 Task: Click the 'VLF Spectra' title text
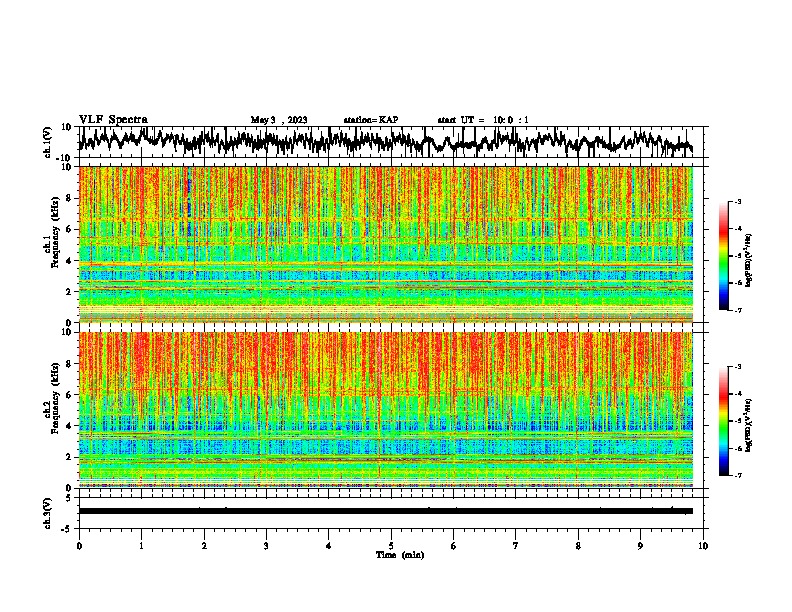(x=113, y=120)
